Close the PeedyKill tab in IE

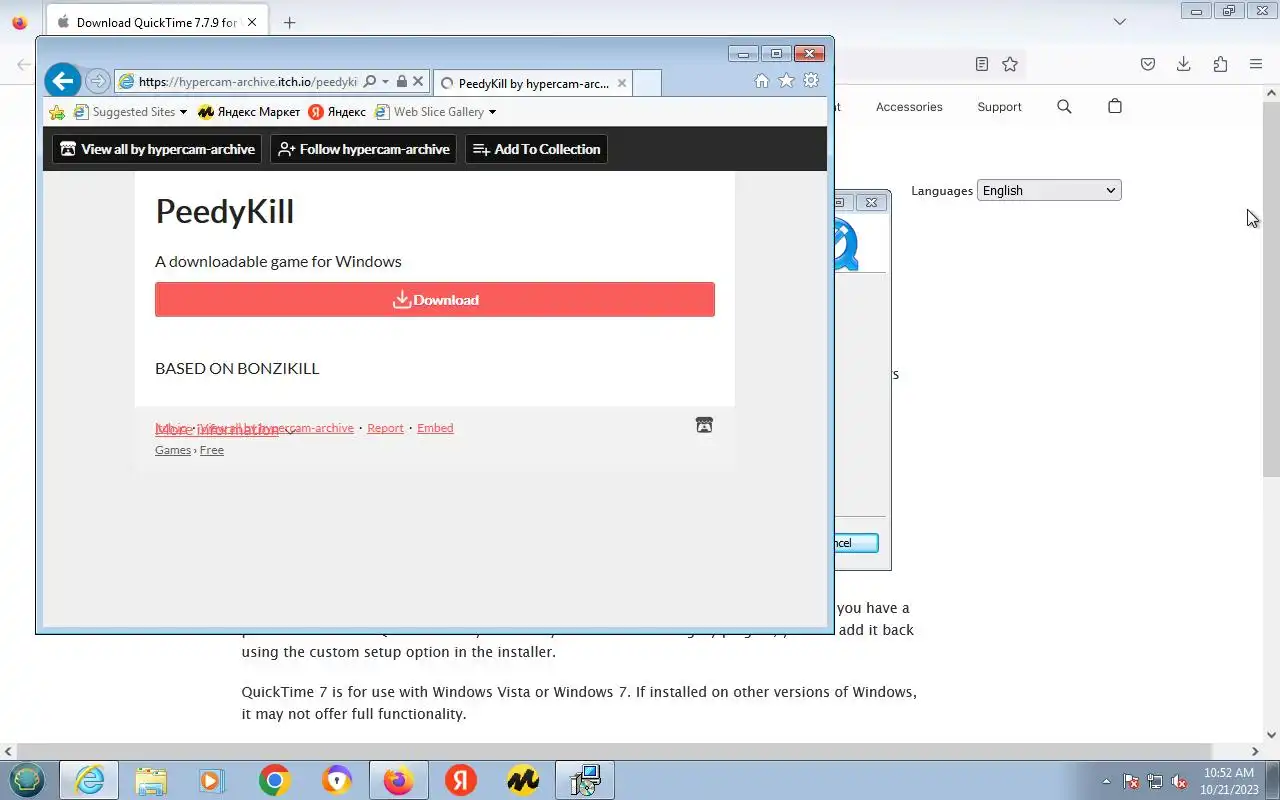pos(621,84)
